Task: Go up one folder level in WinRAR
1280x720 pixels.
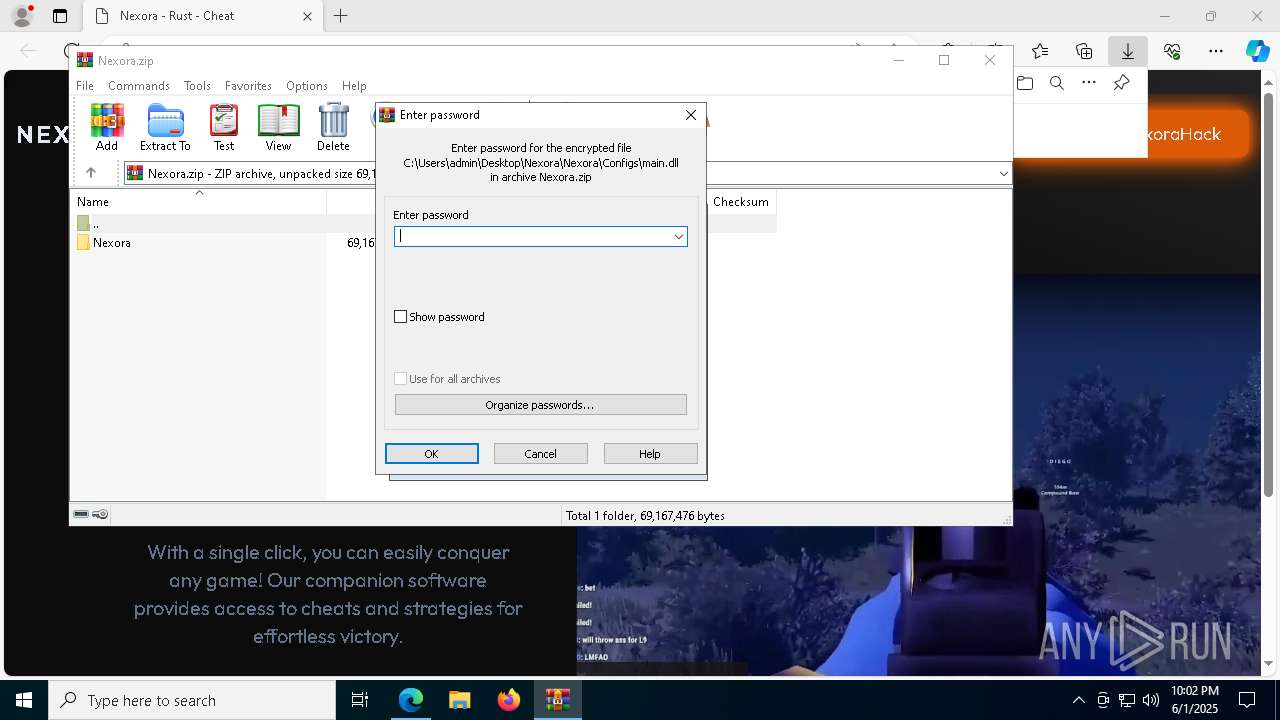Action: (91, 173)
